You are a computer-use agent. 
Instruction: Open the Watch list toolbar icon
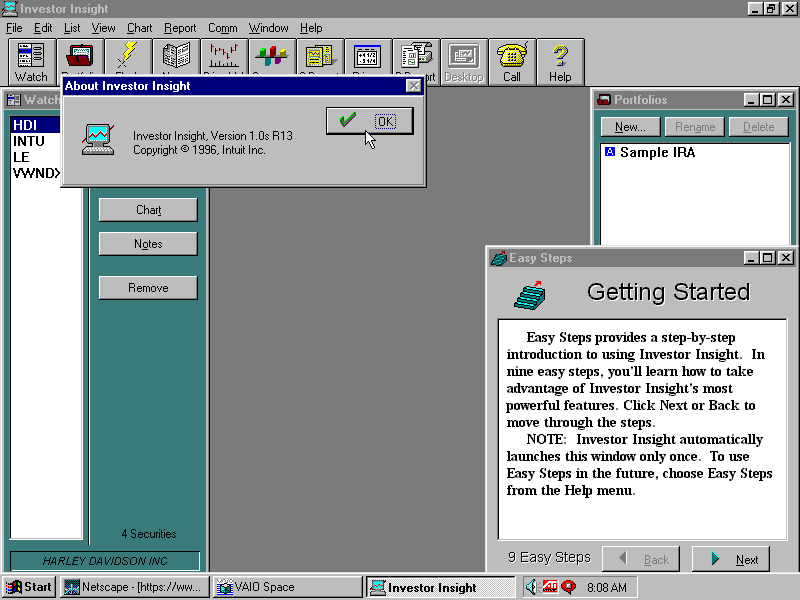tap(31, 61)
